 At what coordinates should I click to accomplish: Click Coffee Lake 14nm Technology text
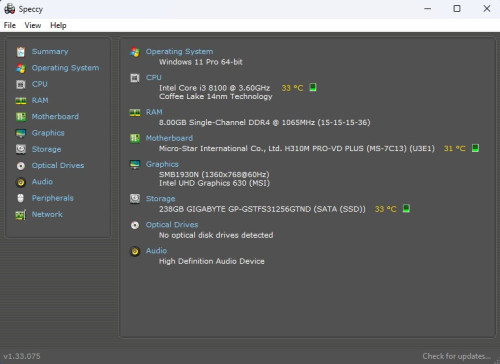pyautogui.click(x=216, y=97)
